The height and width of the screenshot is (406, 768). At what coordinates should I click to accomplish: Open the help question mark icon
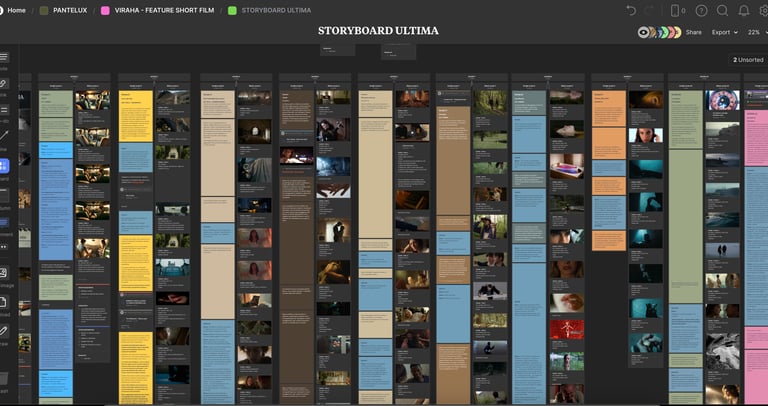pos(701,10)
